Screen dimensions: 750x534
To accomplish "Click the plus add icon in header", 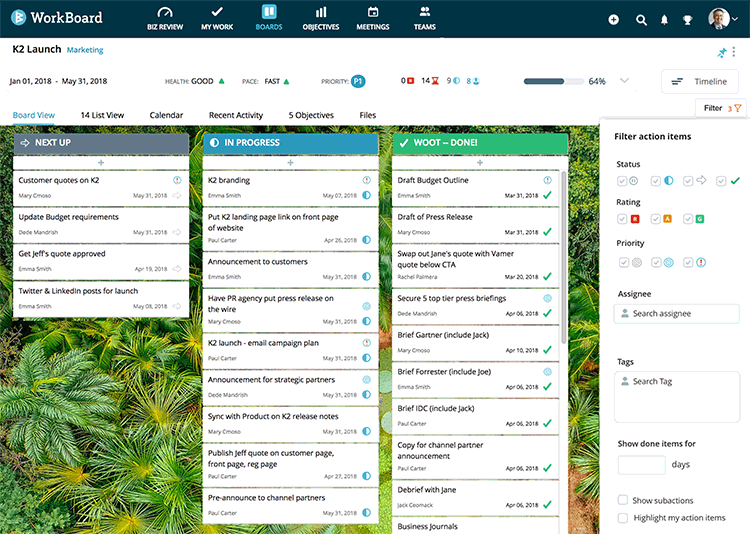I will click(x=613, y=20).
